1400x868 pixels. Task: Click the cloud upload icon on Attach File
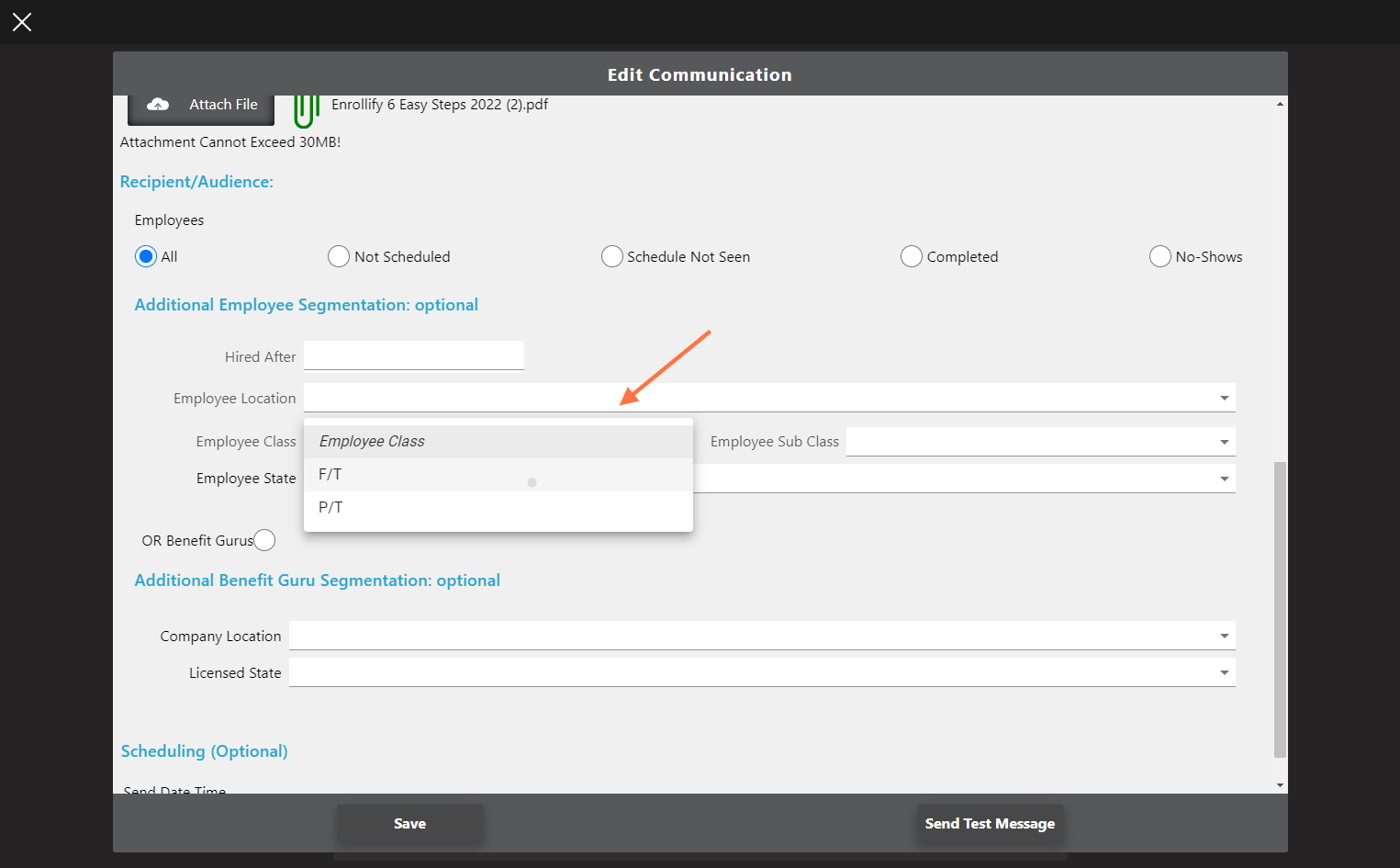[158, 105]
